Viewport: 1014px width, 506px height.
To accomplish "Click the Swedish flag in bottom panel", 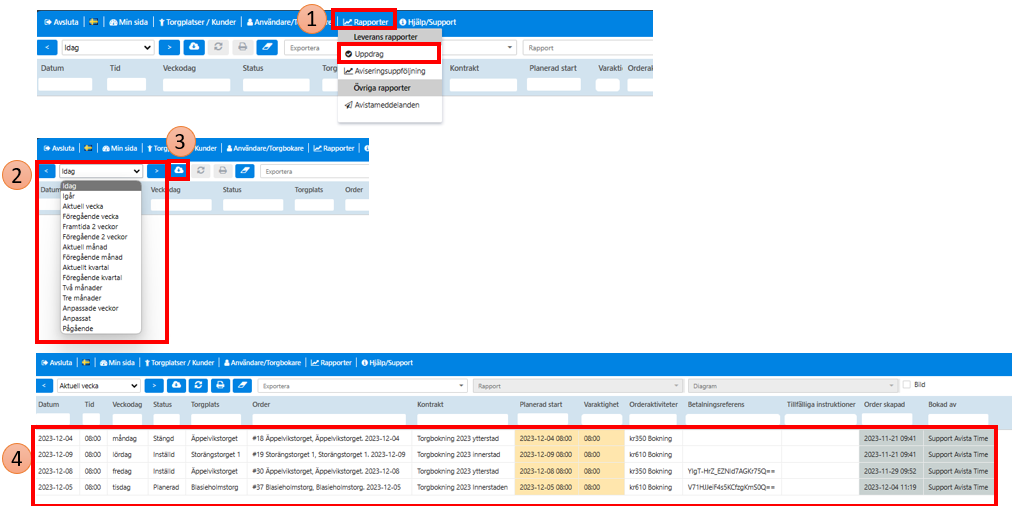I will tap(85, 362).
